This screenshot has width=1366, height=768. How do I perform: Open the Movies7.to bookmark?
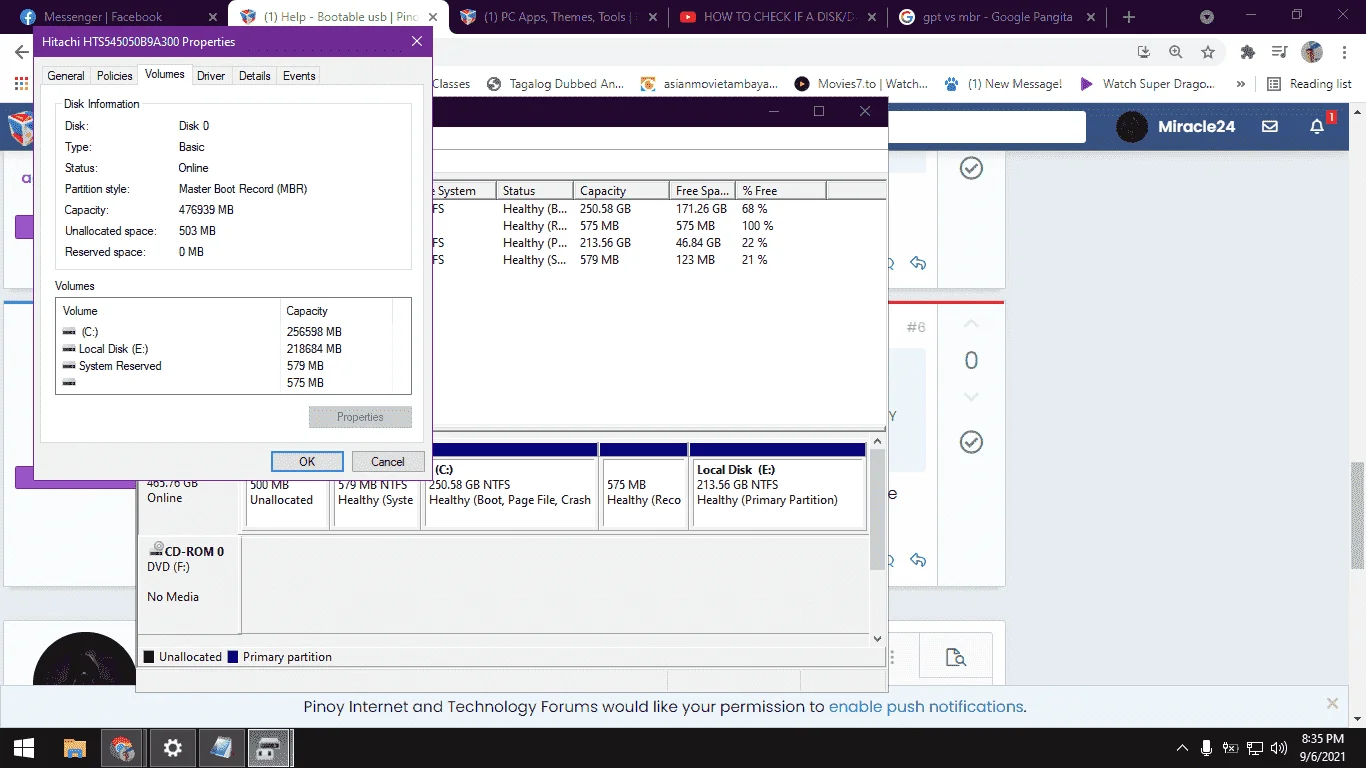pyautogui.click(x=861, y=84)
